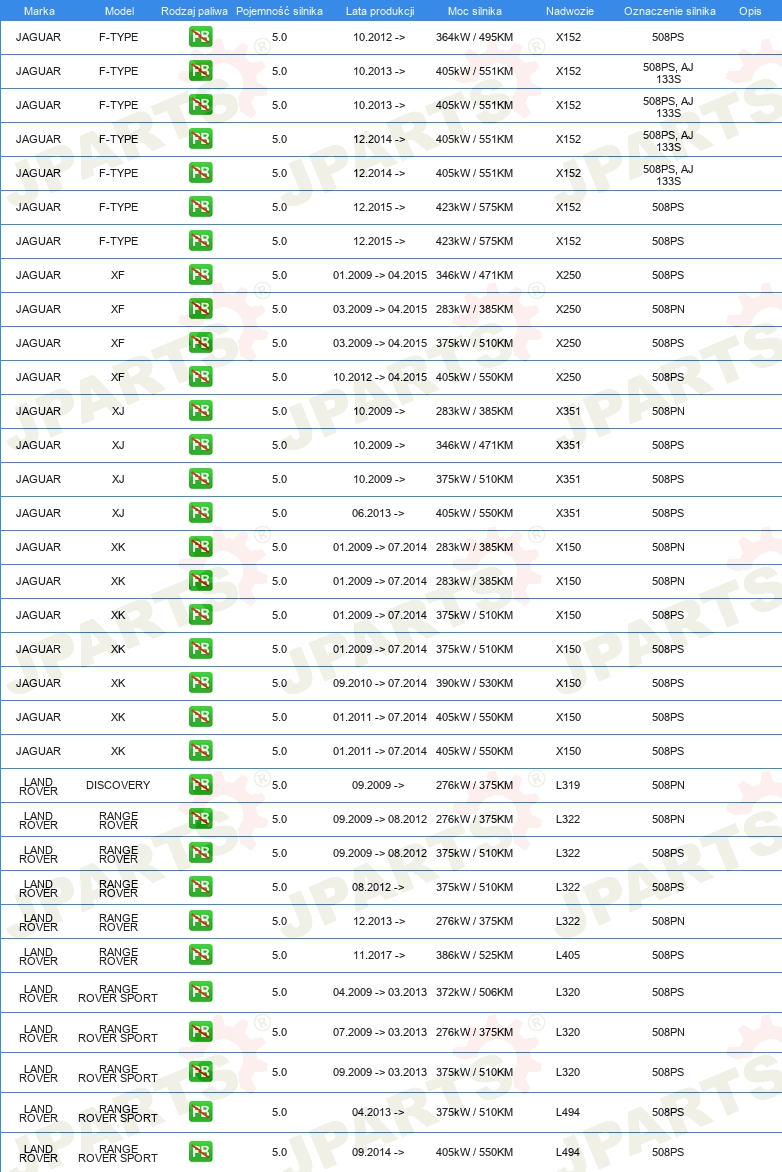The width and height of the screenshot is (782, 1172).
Task: Click the Nadwozie column header
Action: coord(570,11)
